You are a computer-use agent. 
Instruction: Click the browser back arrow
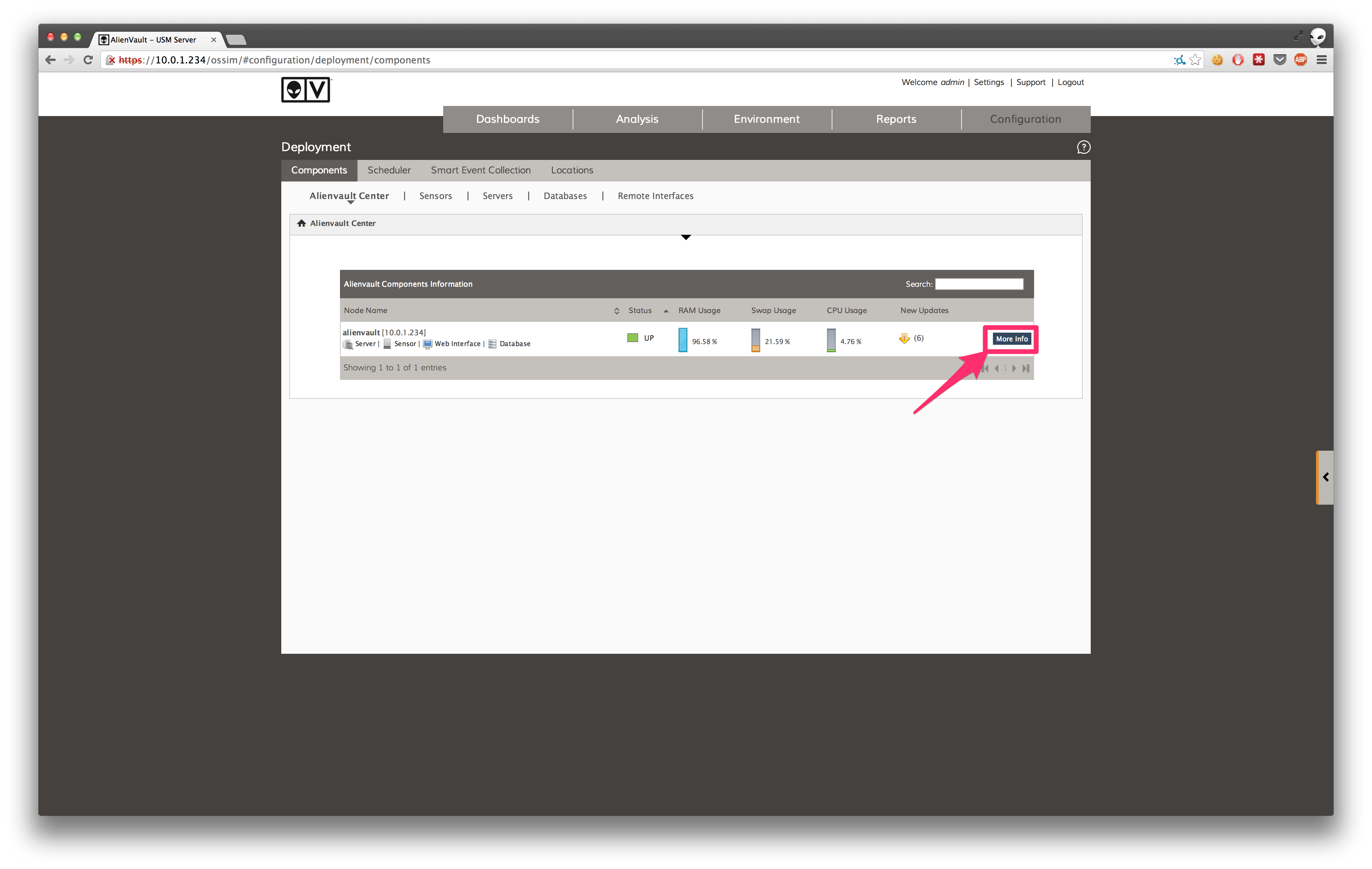tap(50, 60)
